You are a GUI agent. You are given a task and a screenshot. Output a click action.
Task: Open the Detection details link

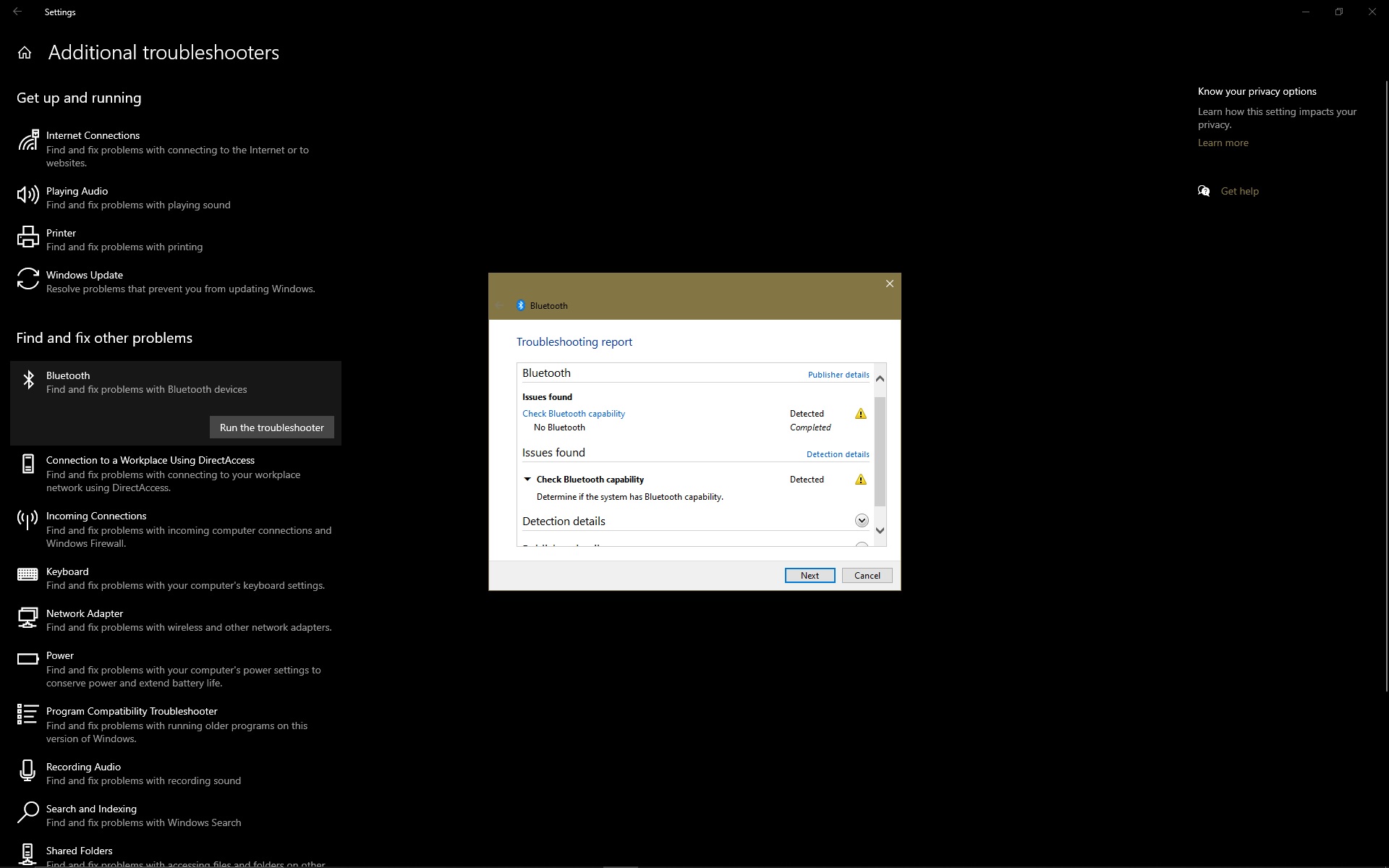coord(838,454)
